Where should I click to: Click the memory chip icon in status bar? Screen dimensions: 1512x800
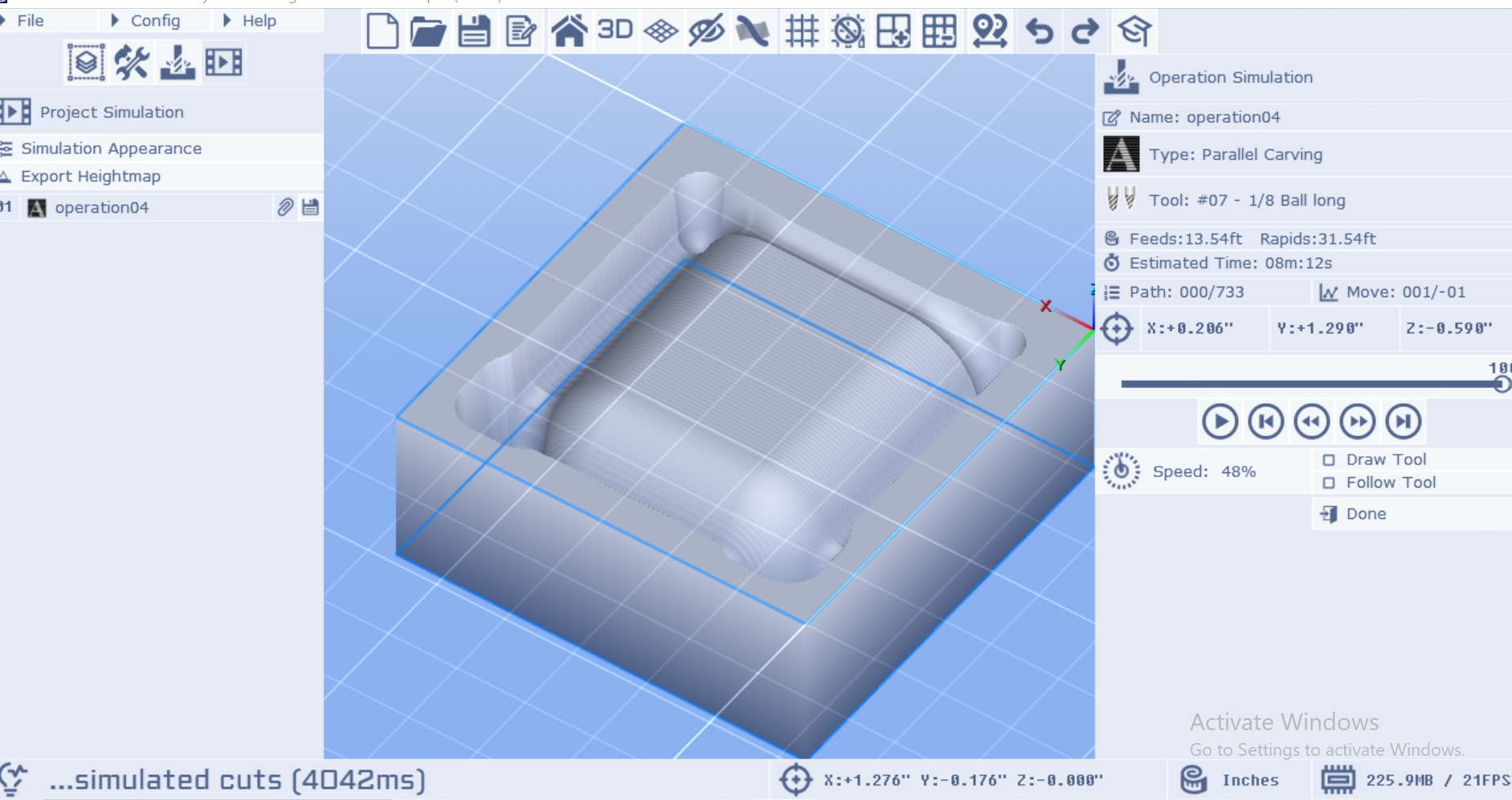(1338, 780)
